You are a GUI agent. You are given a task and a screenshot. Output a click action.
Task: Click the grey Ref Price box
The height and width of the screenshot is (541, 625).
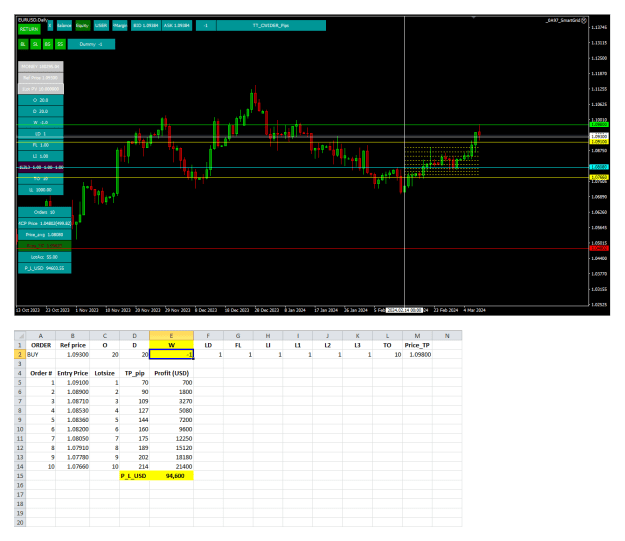(x=41, y=78)
